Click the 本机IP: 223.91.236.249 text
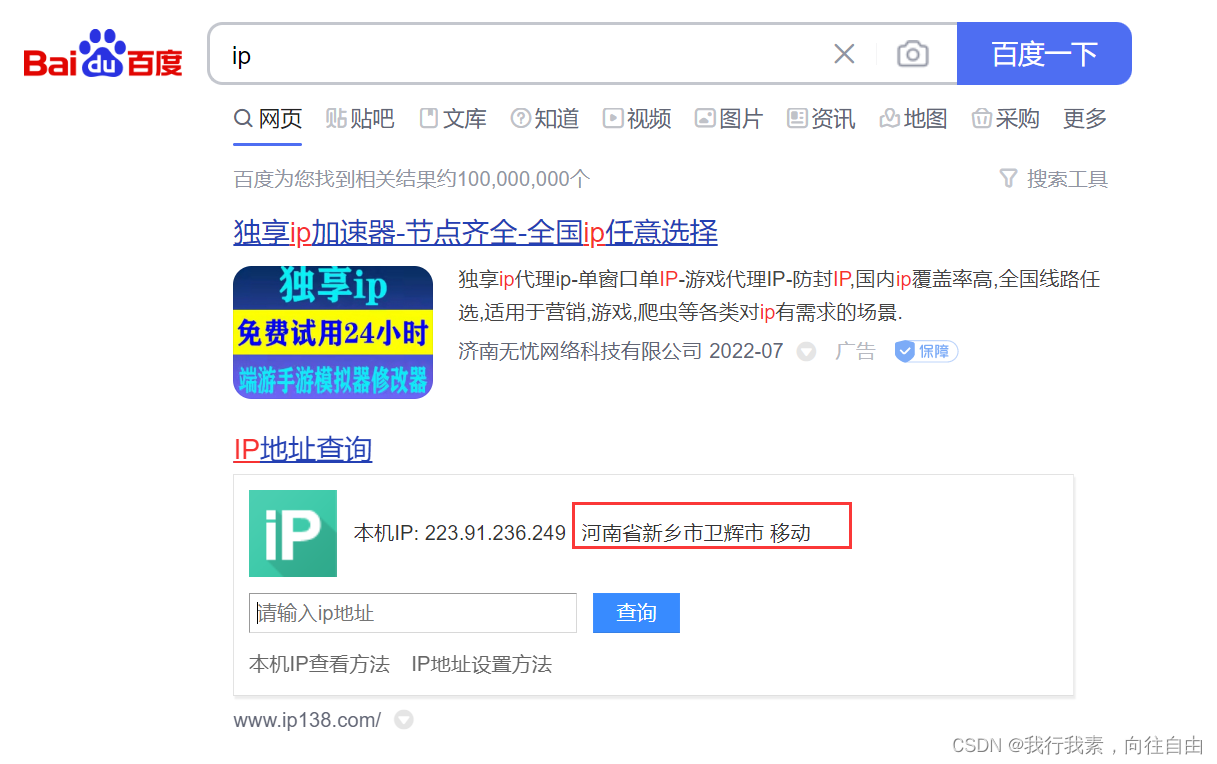1217x764 pixels. pos(460,533)
